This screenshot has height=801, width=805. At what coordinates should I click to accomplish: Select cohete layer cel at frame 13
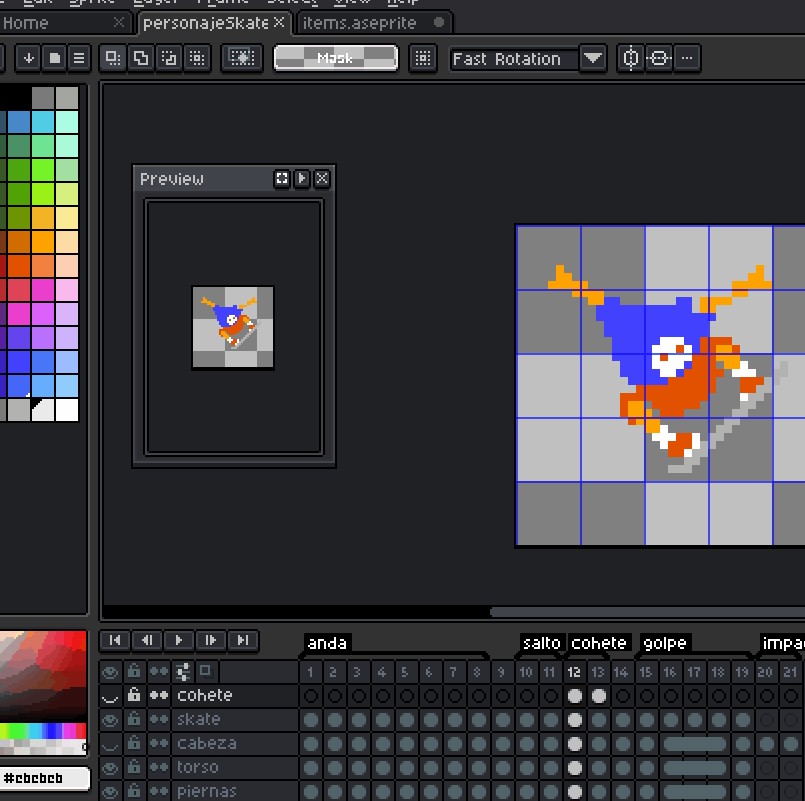click(599, 696)
